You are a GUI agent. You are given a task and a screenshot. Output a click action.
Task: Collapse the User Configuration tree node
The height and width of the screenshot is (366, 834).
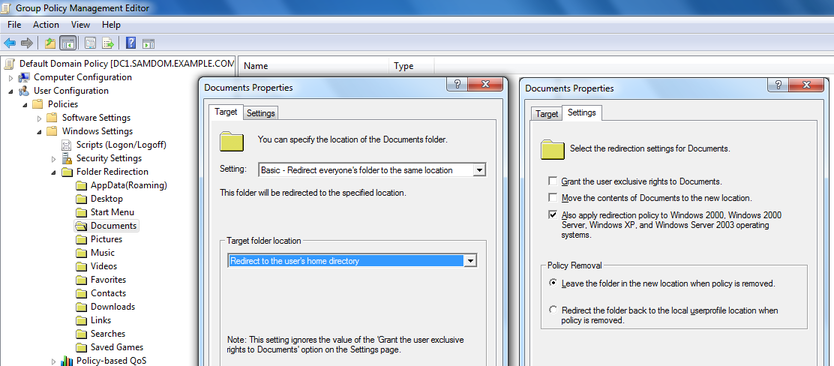pos(11,92)
